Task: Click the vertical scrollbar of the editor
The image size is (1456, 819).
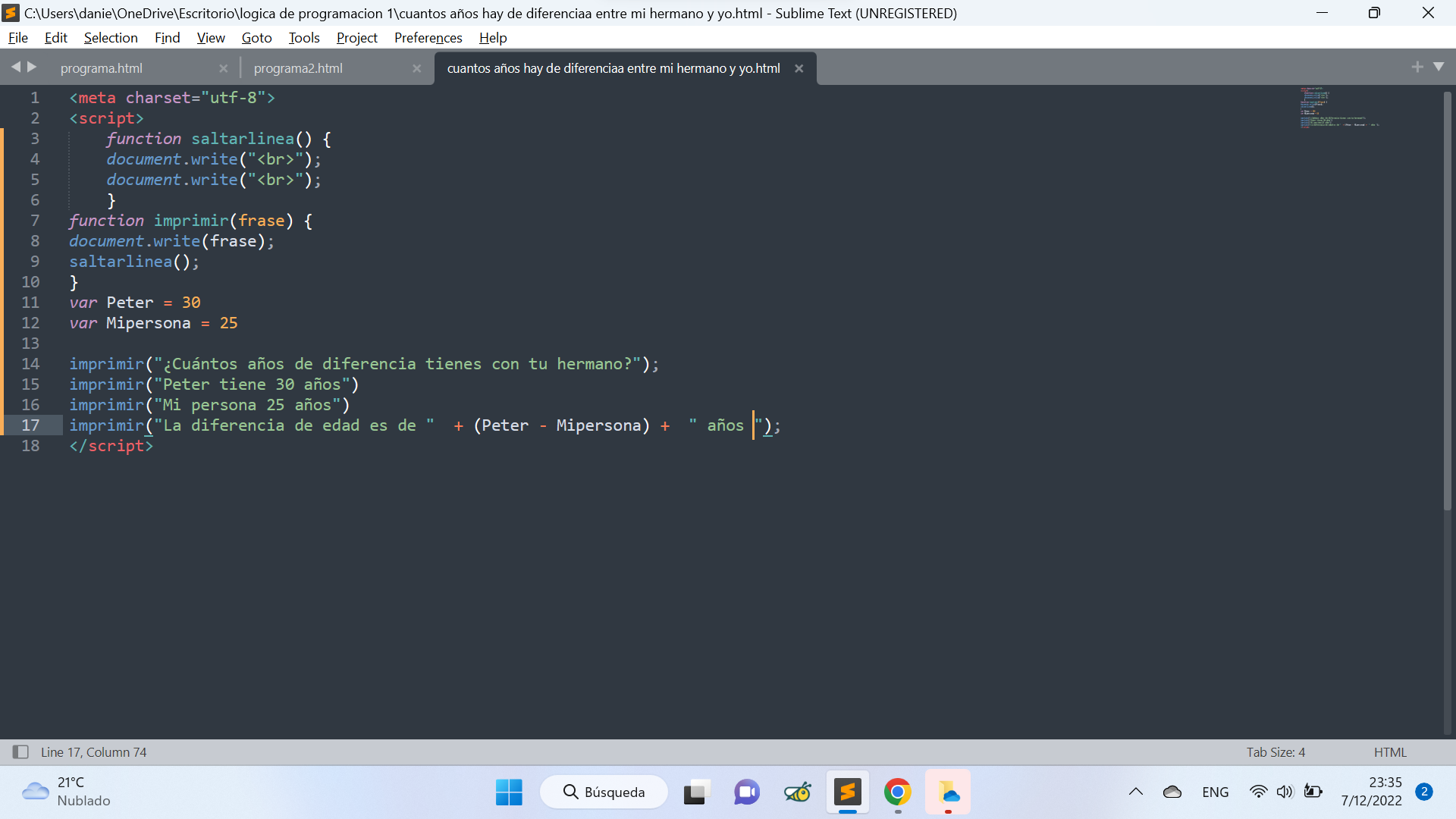Action: click(x=1447, y=303)
